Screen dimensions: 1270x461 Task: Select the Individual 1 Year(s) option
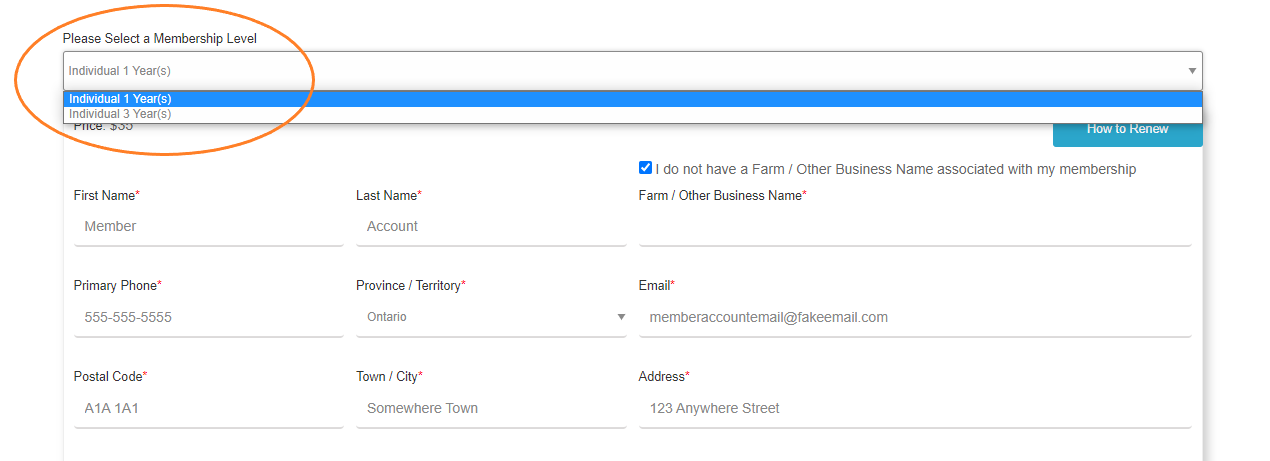pyautogui.click(x=120, y=99)
